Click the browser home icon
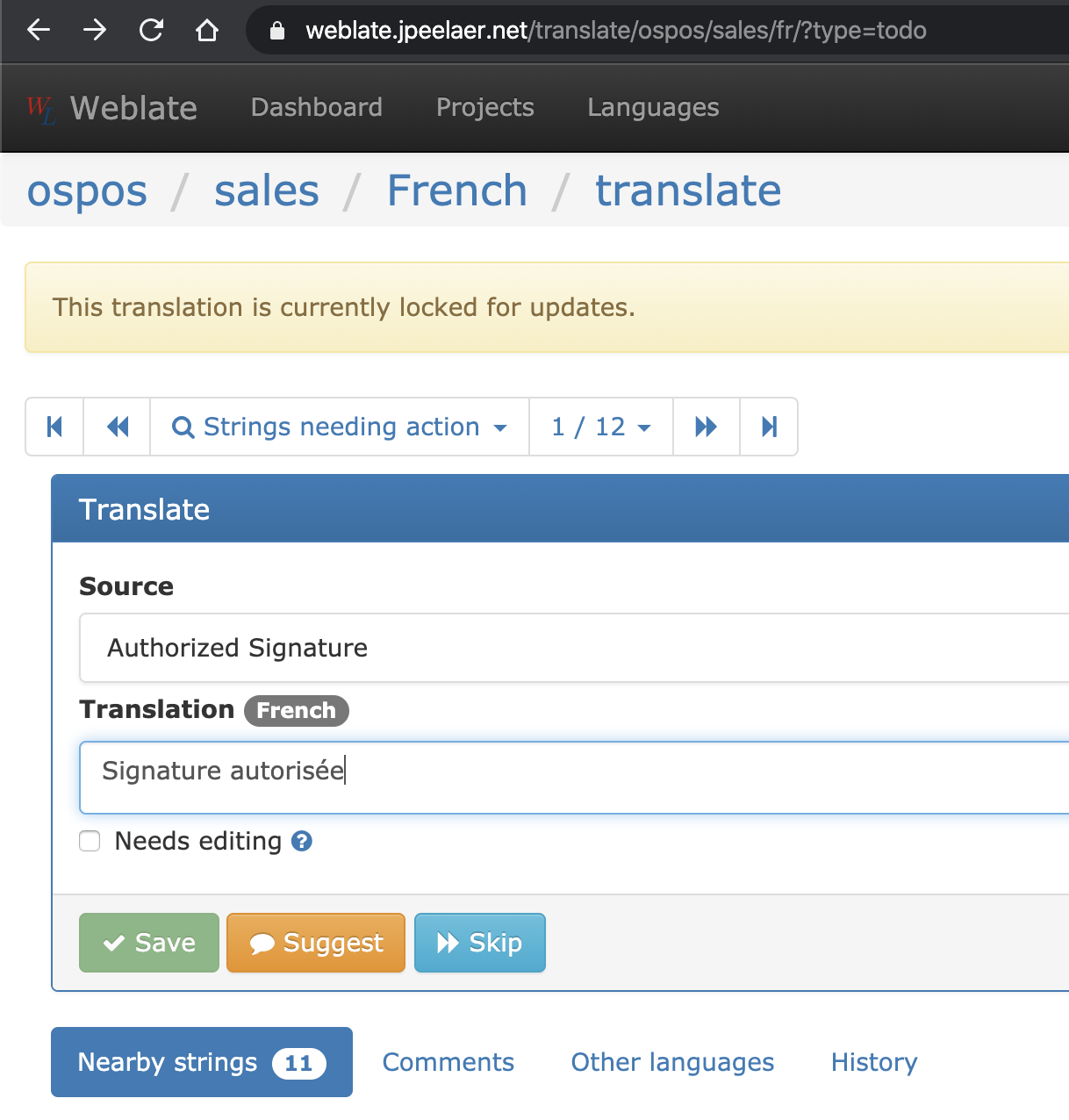The image size is (1069, 1120). pyautogui.click(x=207, y=30)
